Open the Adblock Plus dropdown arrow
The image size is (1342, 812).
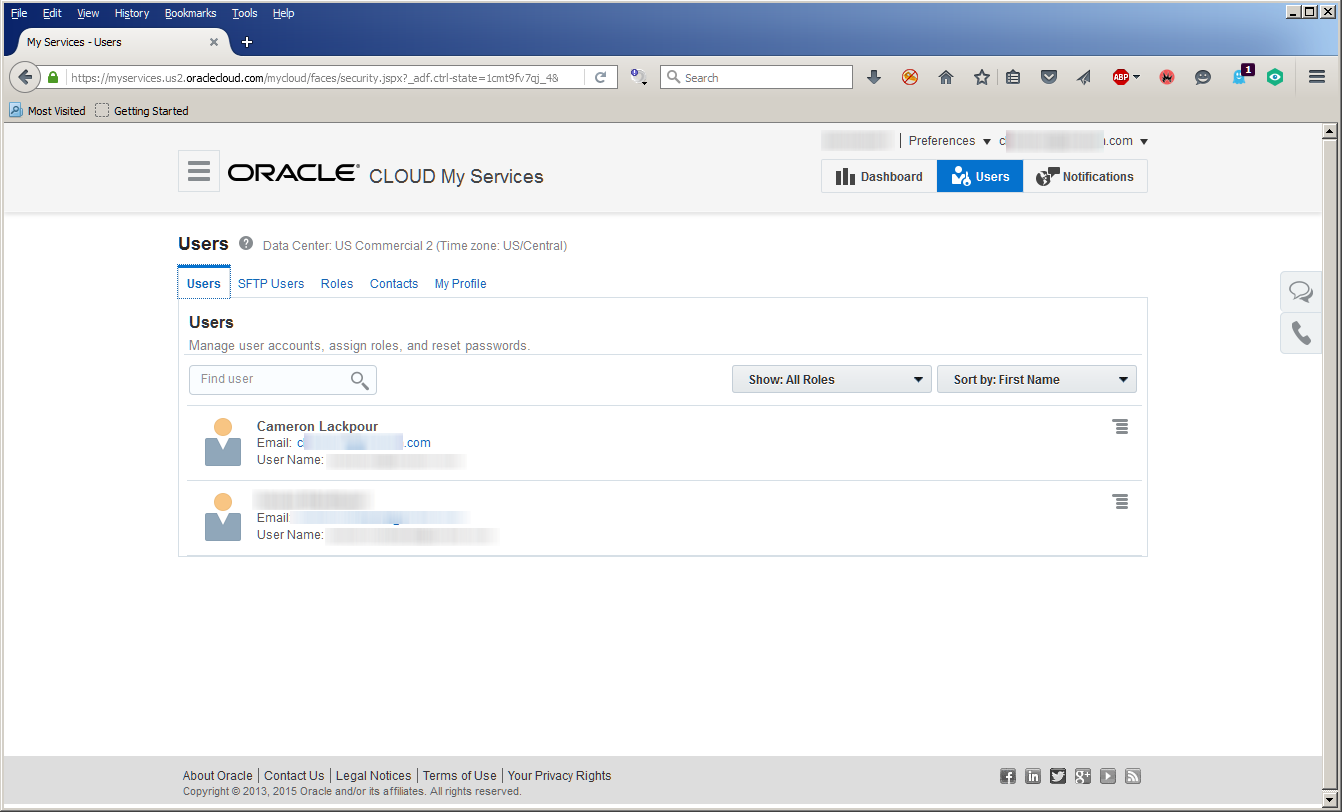pyautogui.click(x=1136, y=77)
